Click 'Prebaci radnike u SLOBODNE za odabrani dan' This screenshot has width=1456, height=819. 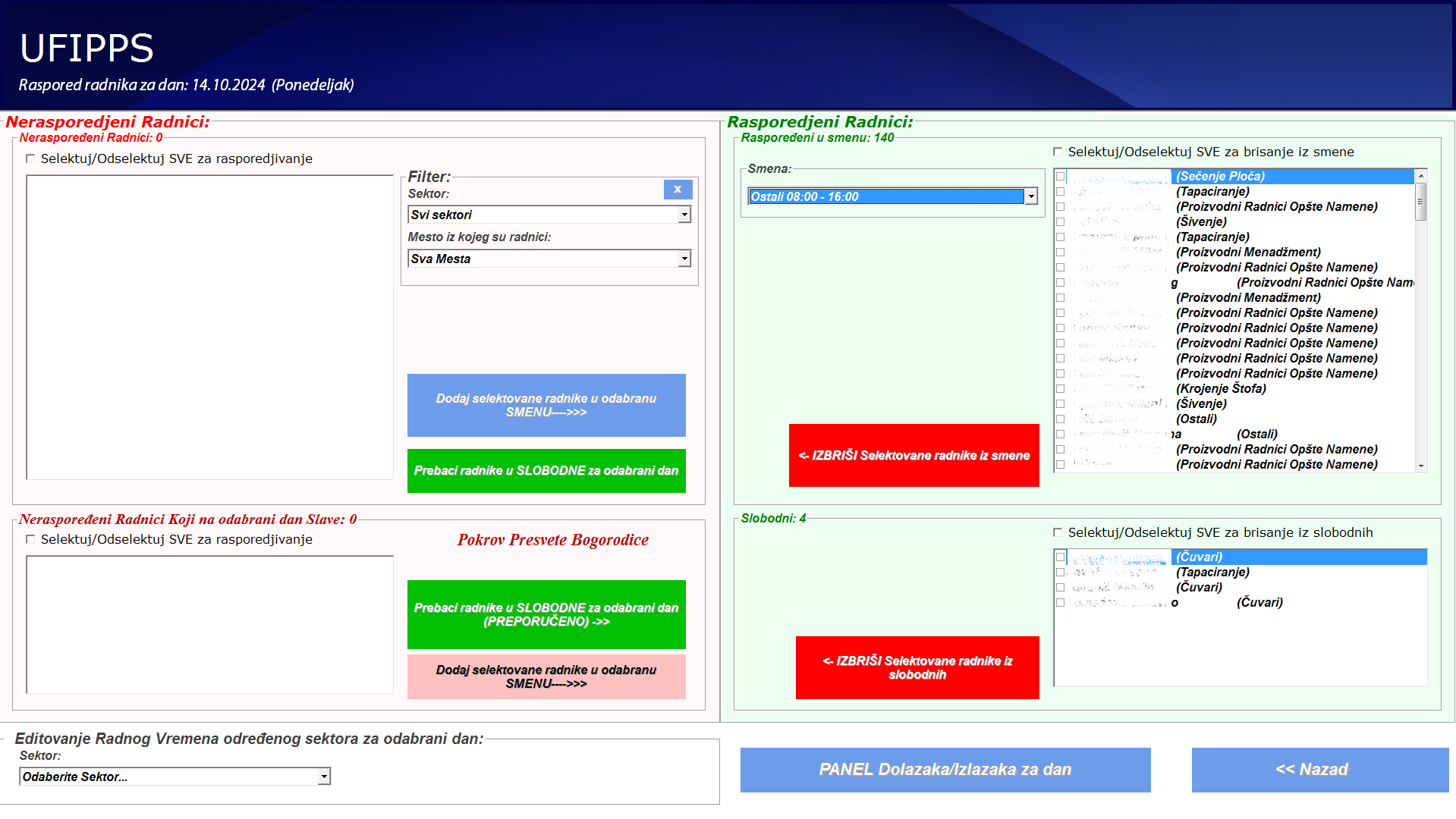pyautogui.click(x=546, y=471)
